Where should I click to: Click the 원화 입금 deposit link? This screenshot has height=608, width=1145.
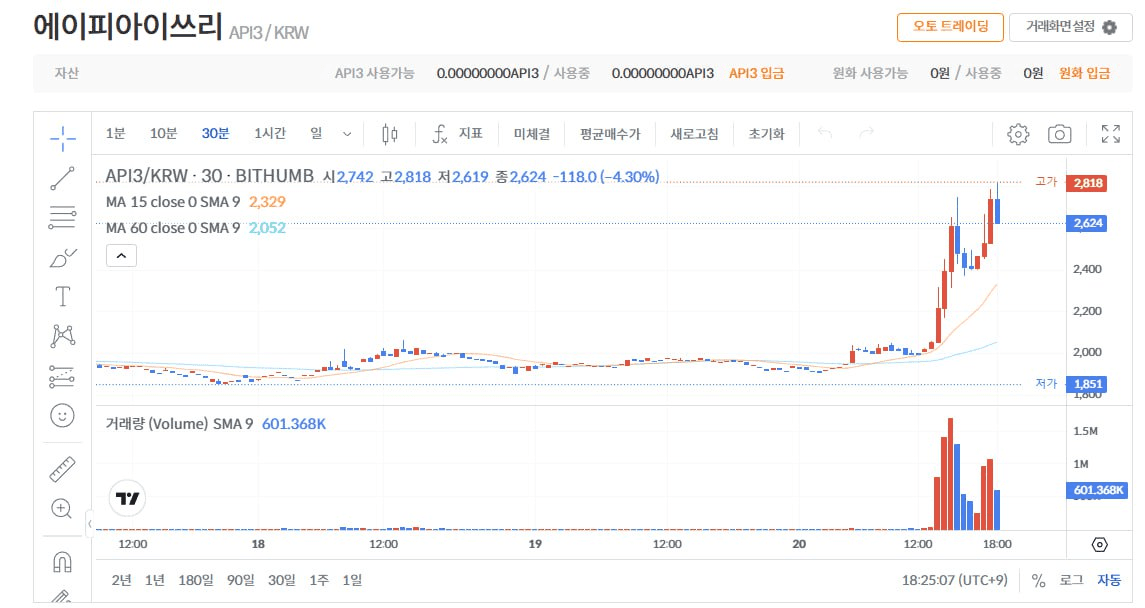pyautogui.click(x=1084, y=73)
